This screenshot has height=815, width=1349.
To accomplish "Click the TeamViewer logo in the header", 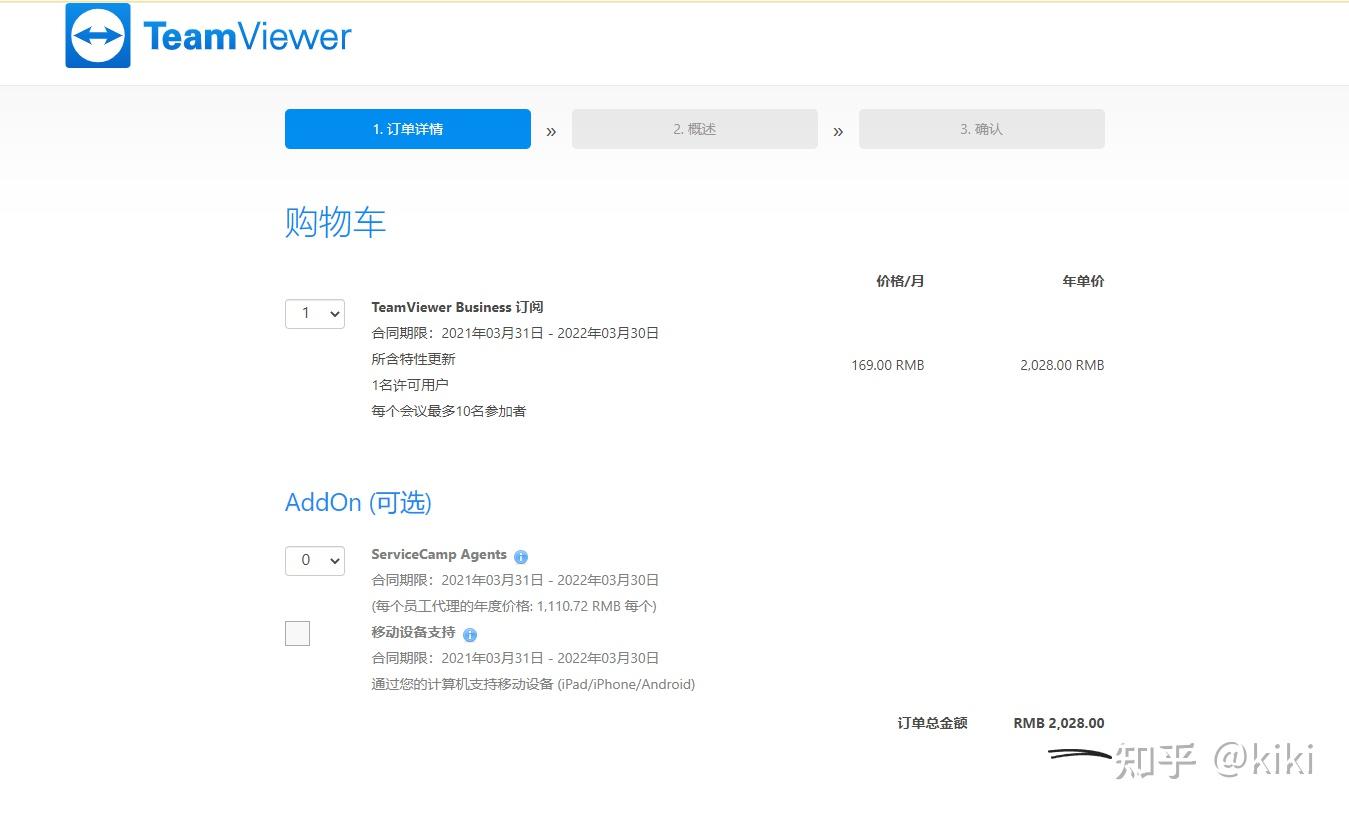I will pyautogui.click(x=209, y=36).
